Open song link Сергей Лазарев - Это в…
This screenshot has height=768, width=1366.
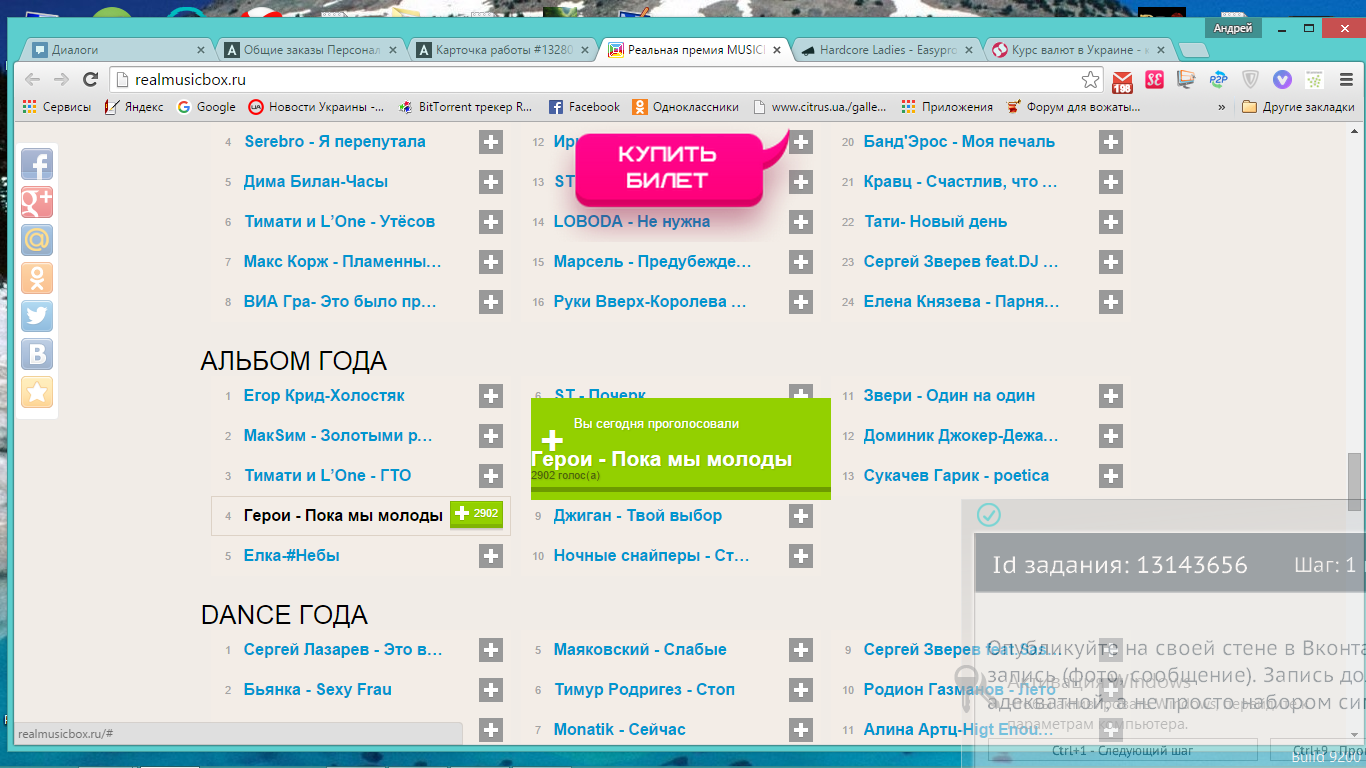(x=342, y=650)
